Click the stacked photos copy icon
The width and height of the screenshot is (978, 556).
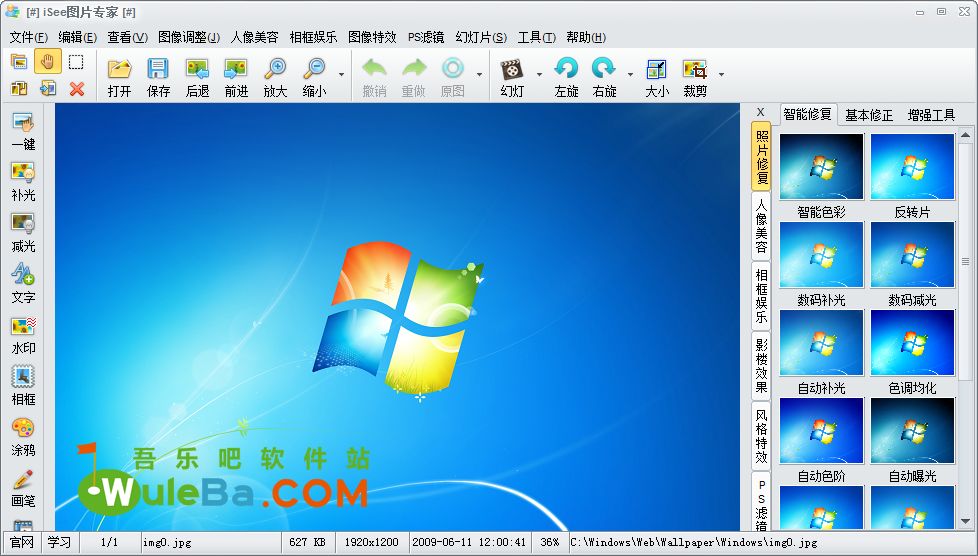pyautogui.click(x=19, y=89)
